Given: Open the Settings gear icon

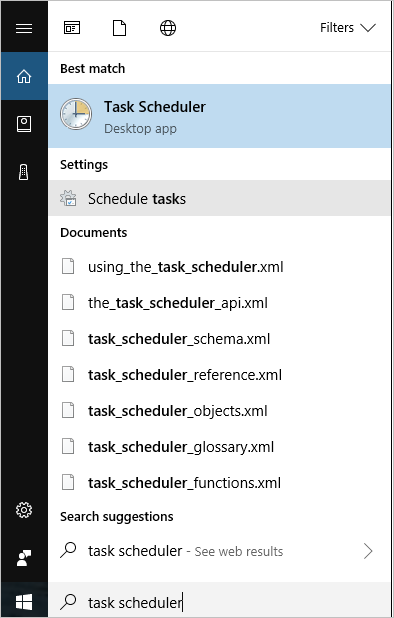Looking at the screenshot, I should click(24, 510).
